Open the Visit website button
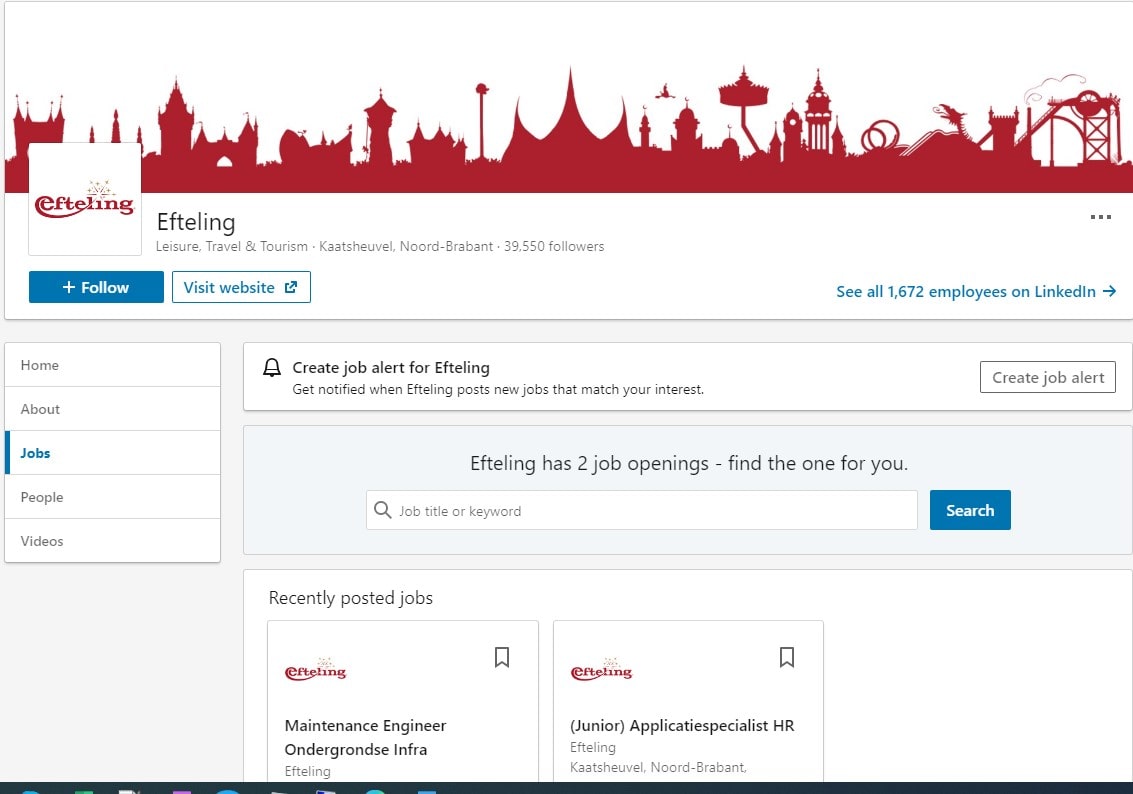The width and height of the screenshot is (1133, 794). tap(241, 287)
